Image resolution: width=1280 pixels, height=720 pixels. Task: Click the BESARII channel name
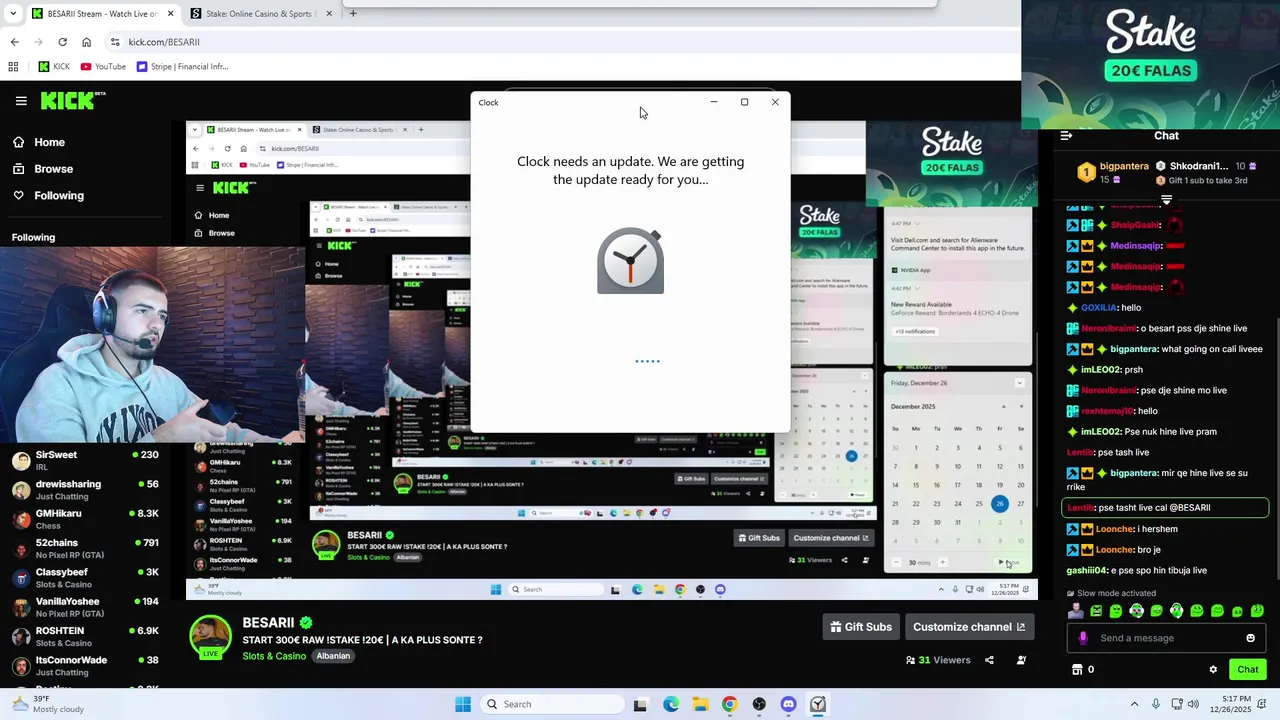tap(268, 623)
